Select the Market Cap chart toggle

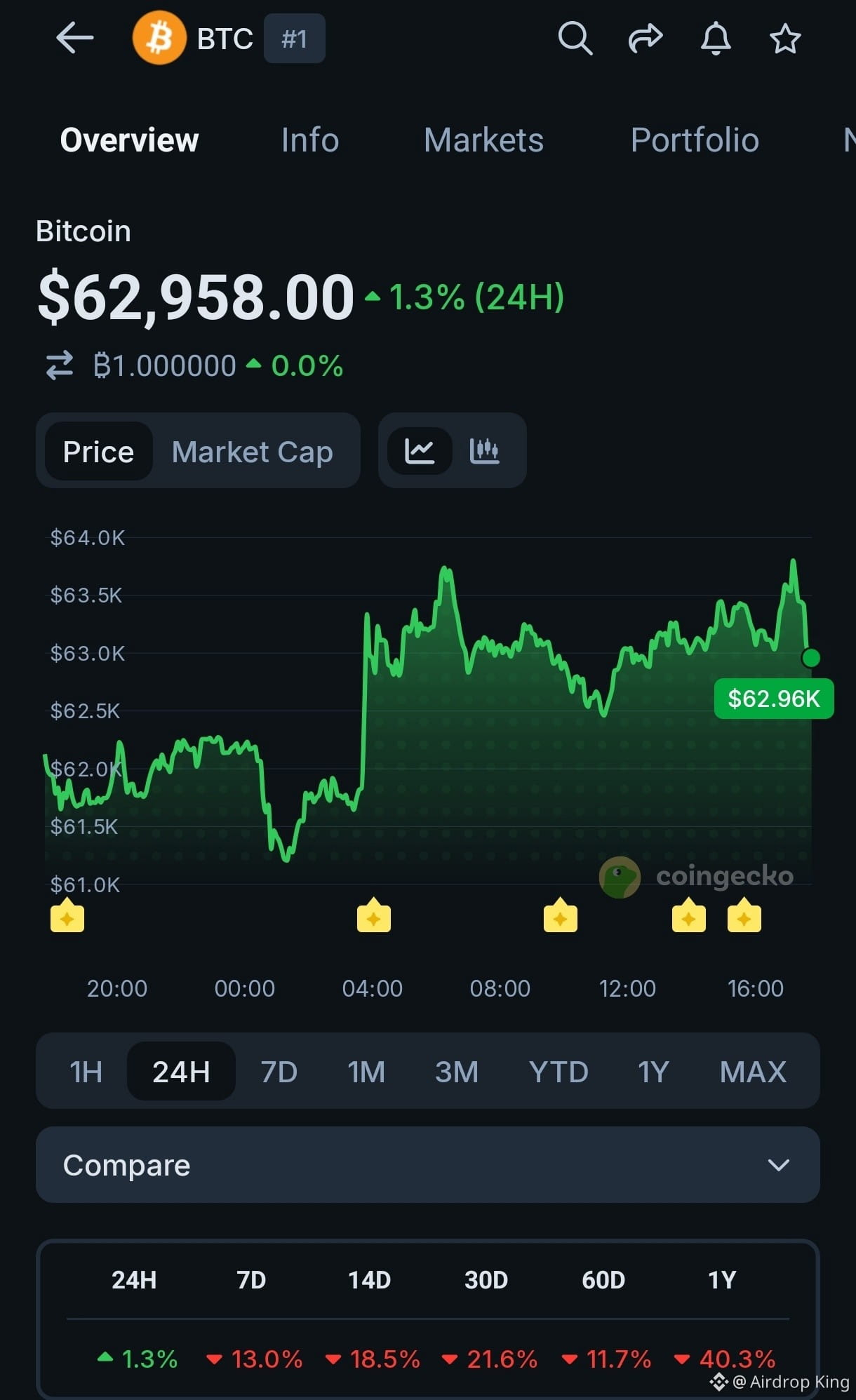(253, 451)
